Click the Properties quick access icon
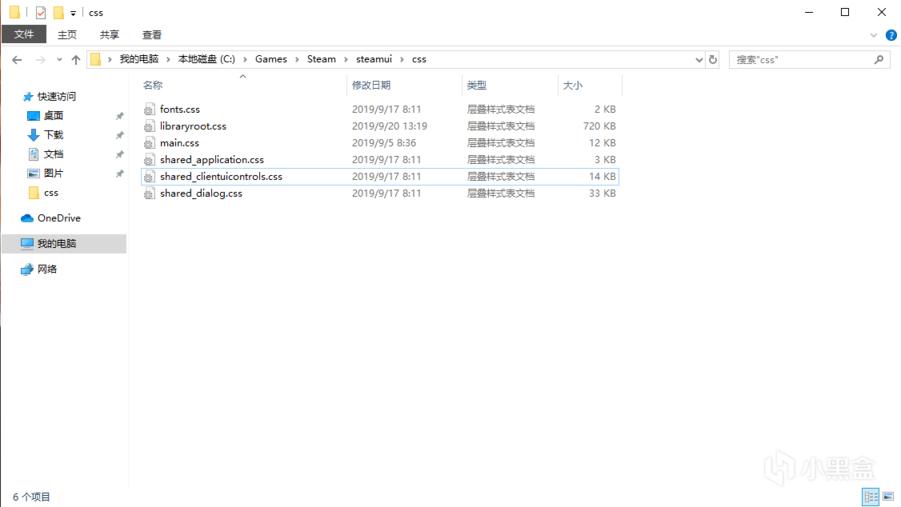The width and height of the screenshot is (901, 507). (41, 13)
